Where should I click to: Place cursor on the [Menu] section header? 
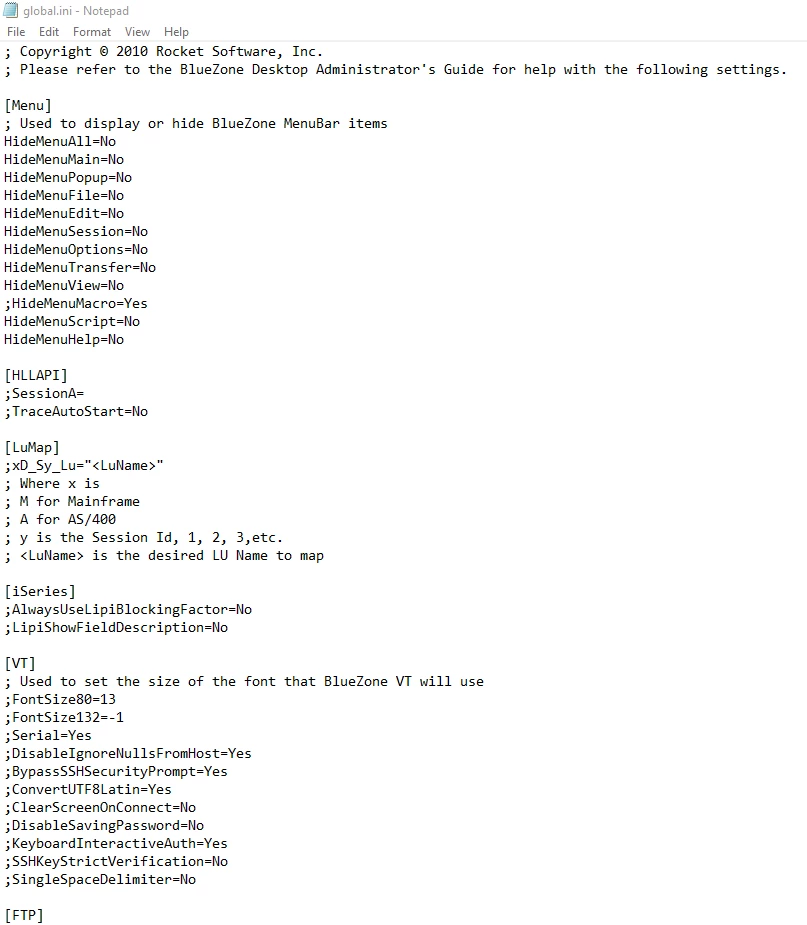(28, 106)
